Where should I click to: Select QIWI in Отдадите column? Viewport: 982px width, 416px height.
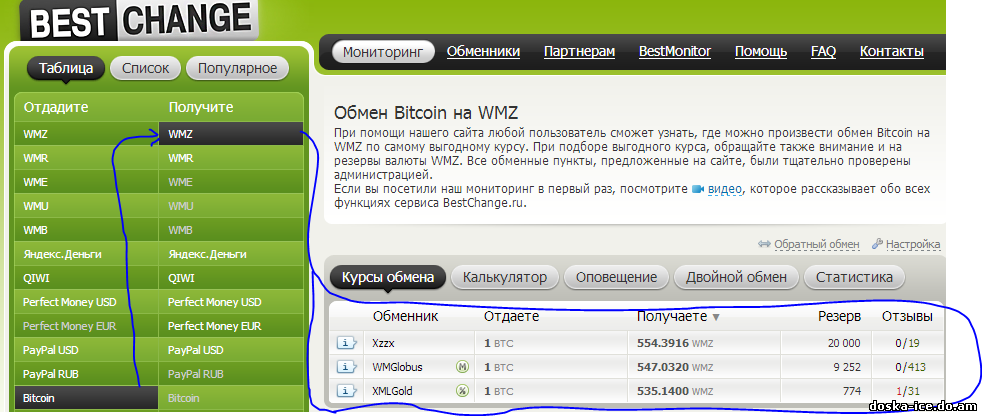pos(86,278)
